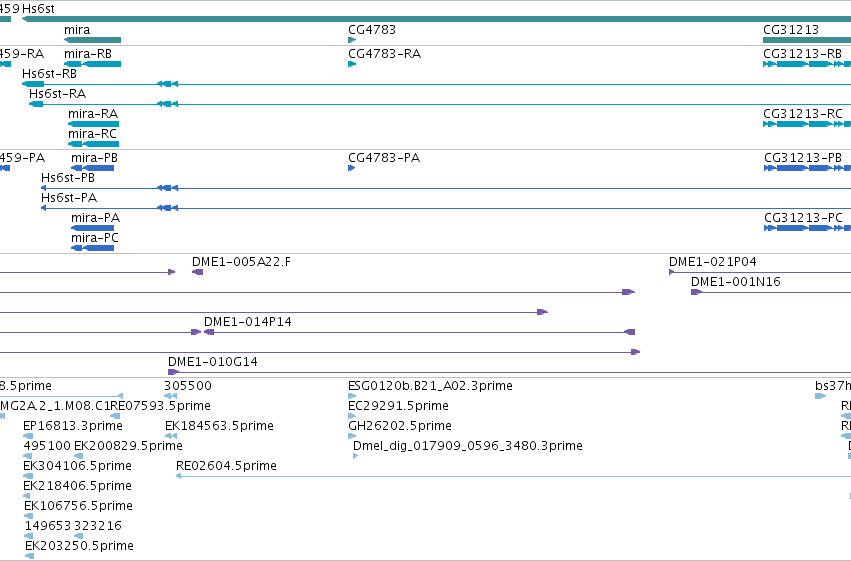Open the EK106756.5prime EST label

(x=78, y=506)
